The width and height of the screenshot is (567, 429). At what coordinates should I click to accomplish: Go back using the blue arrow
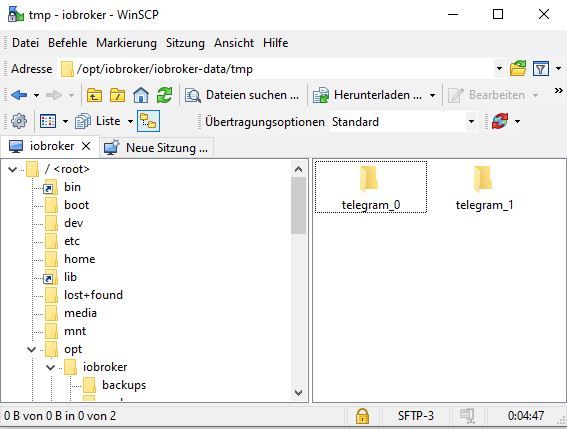[19, 95]
